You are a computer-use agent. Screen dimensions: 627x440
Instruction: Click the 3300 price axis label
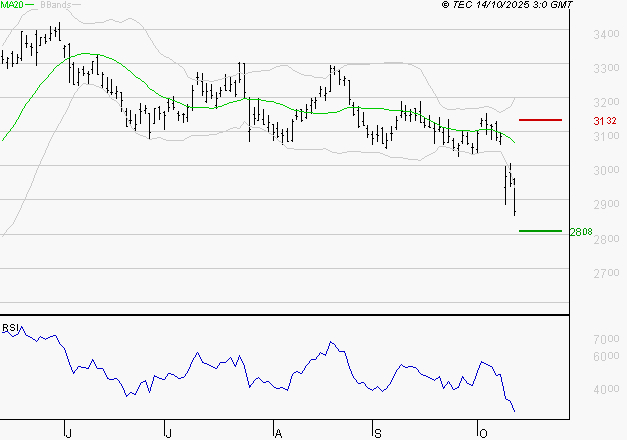pyautogui.click(x=606, y=68)
